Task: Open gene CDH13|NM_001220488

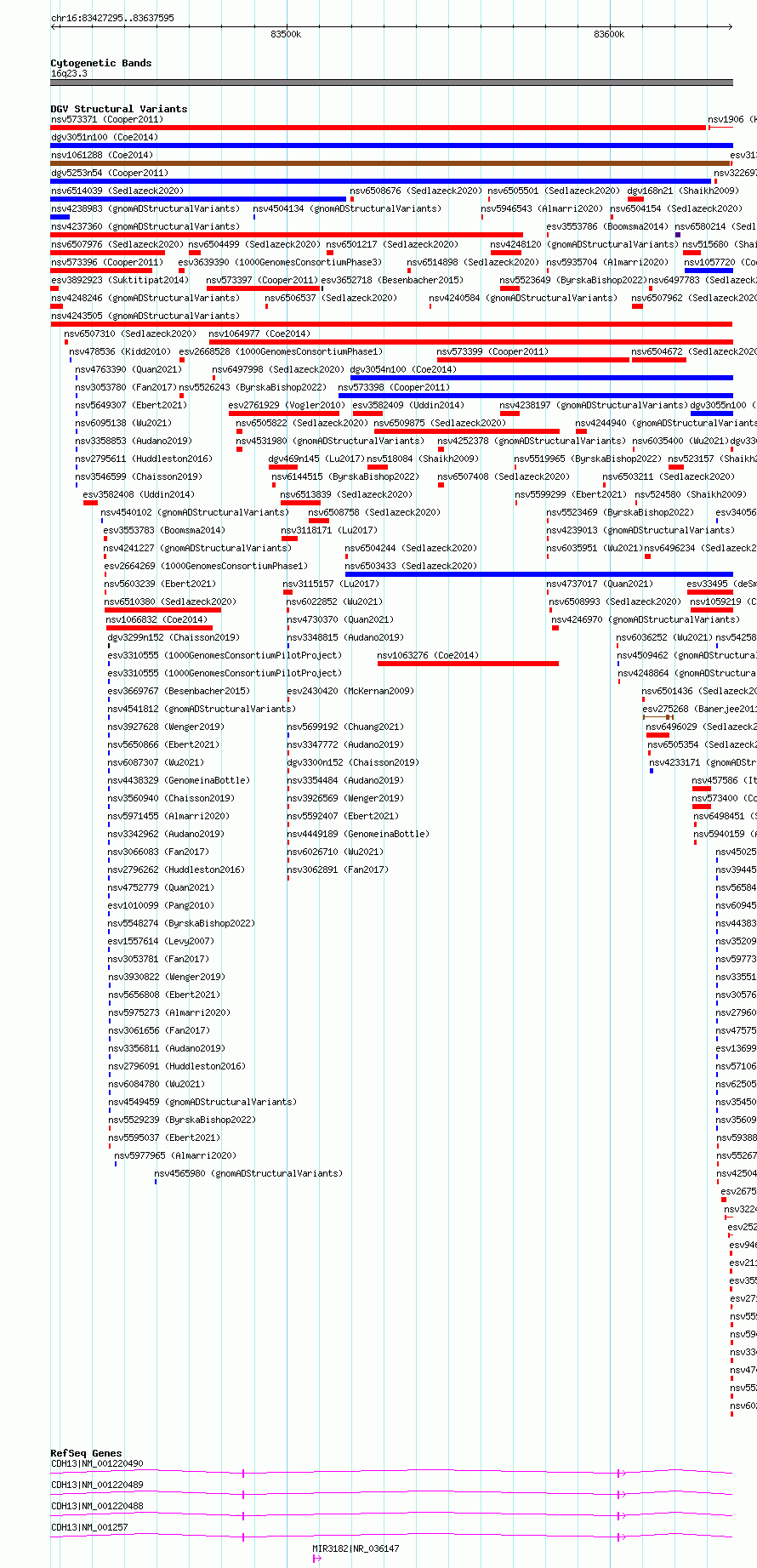Action: click(97, 1506)
